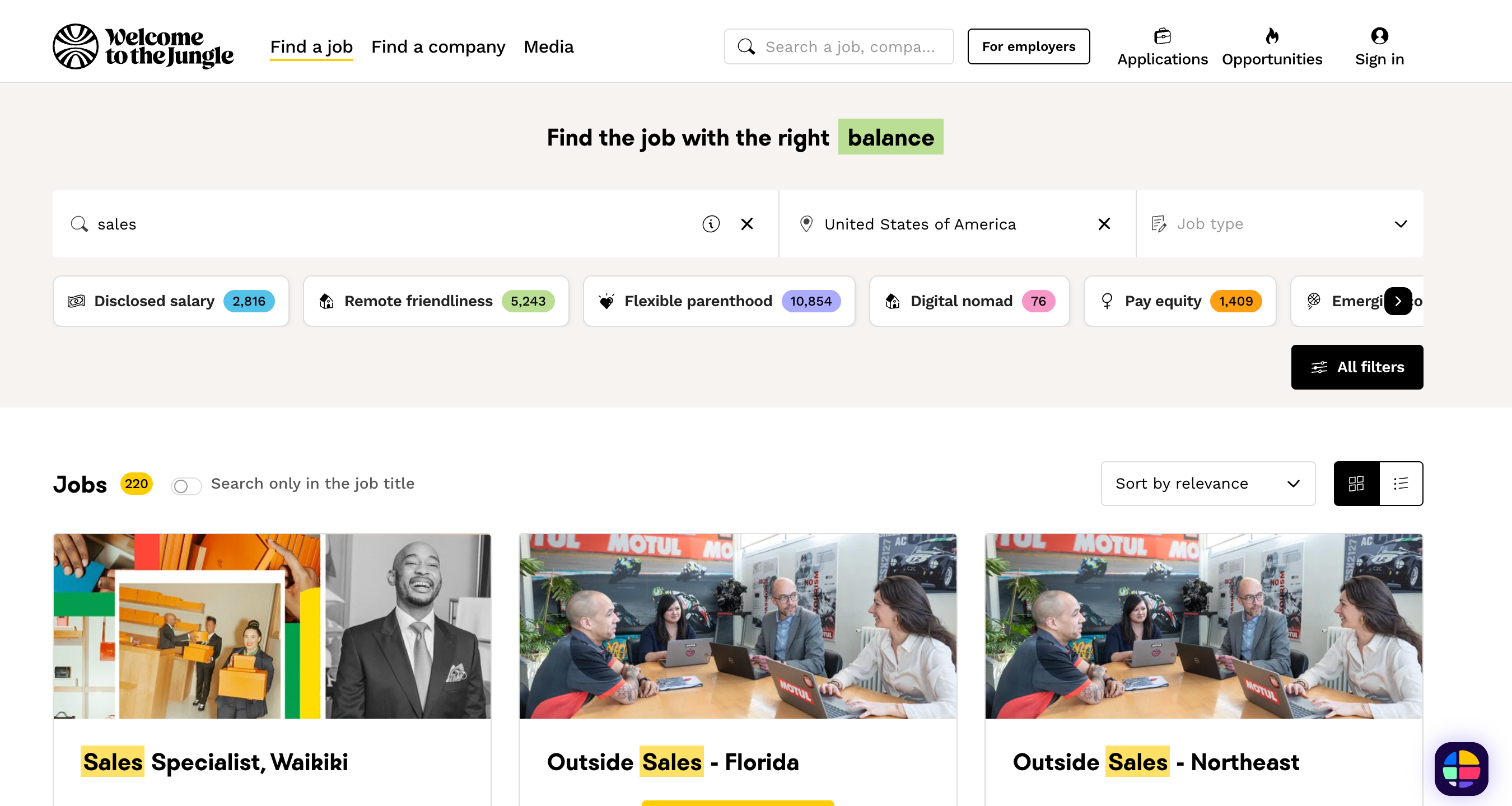Click the search info icon
1512x806 pixels.
[710, 223]
